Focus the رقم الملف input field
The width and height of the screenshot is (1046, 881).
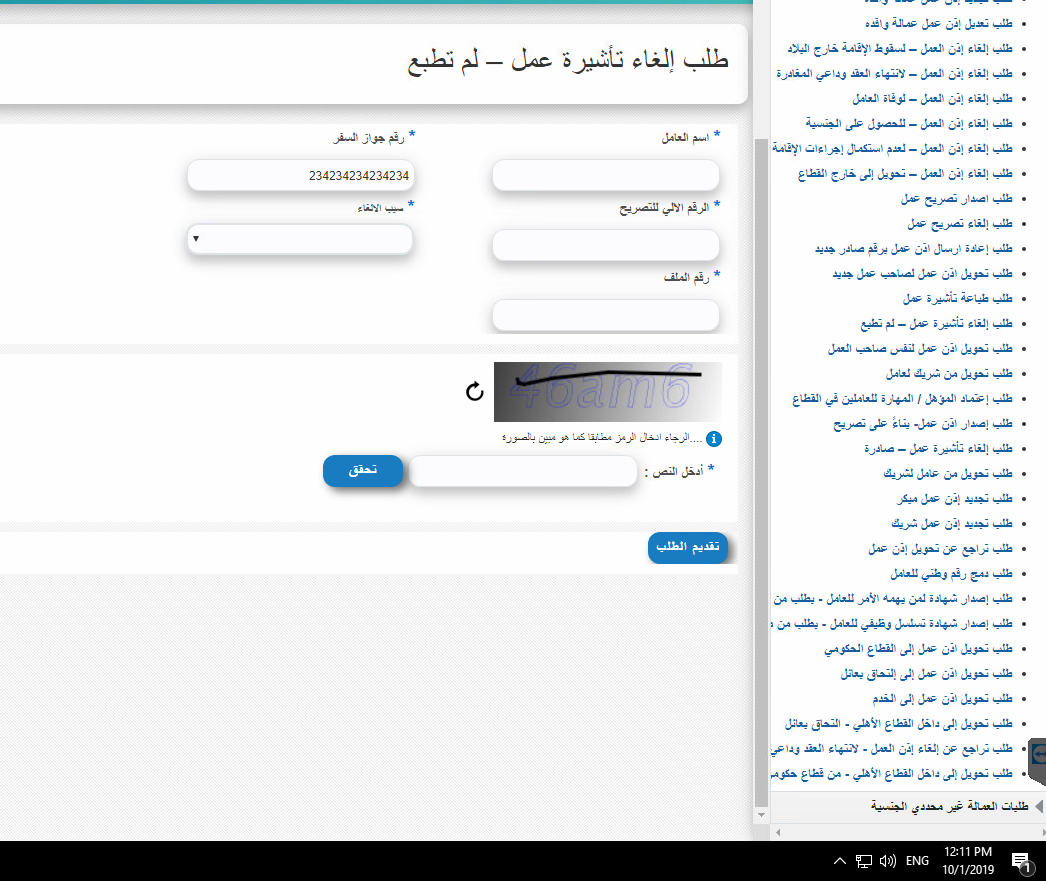[x=606, y=315]
